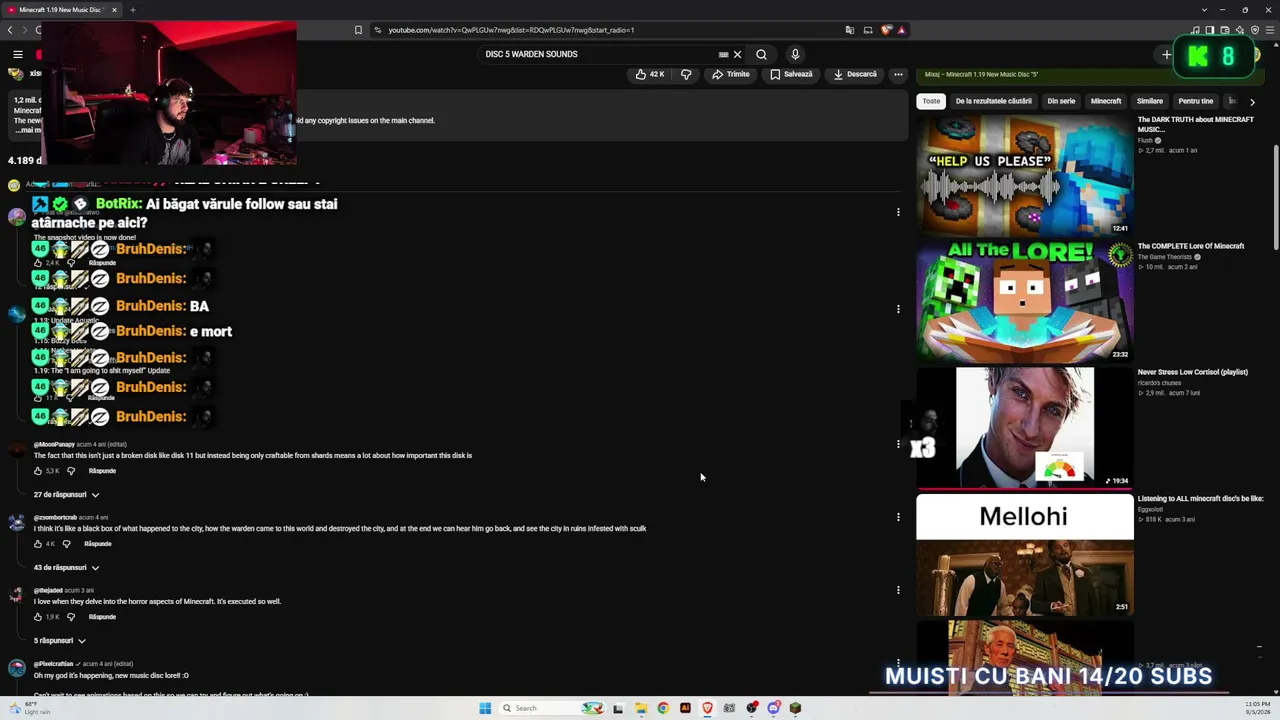1280x720 pixels.
Task: Open Adobe Illustrator from the taskbar
Action: tap(685, 708)
